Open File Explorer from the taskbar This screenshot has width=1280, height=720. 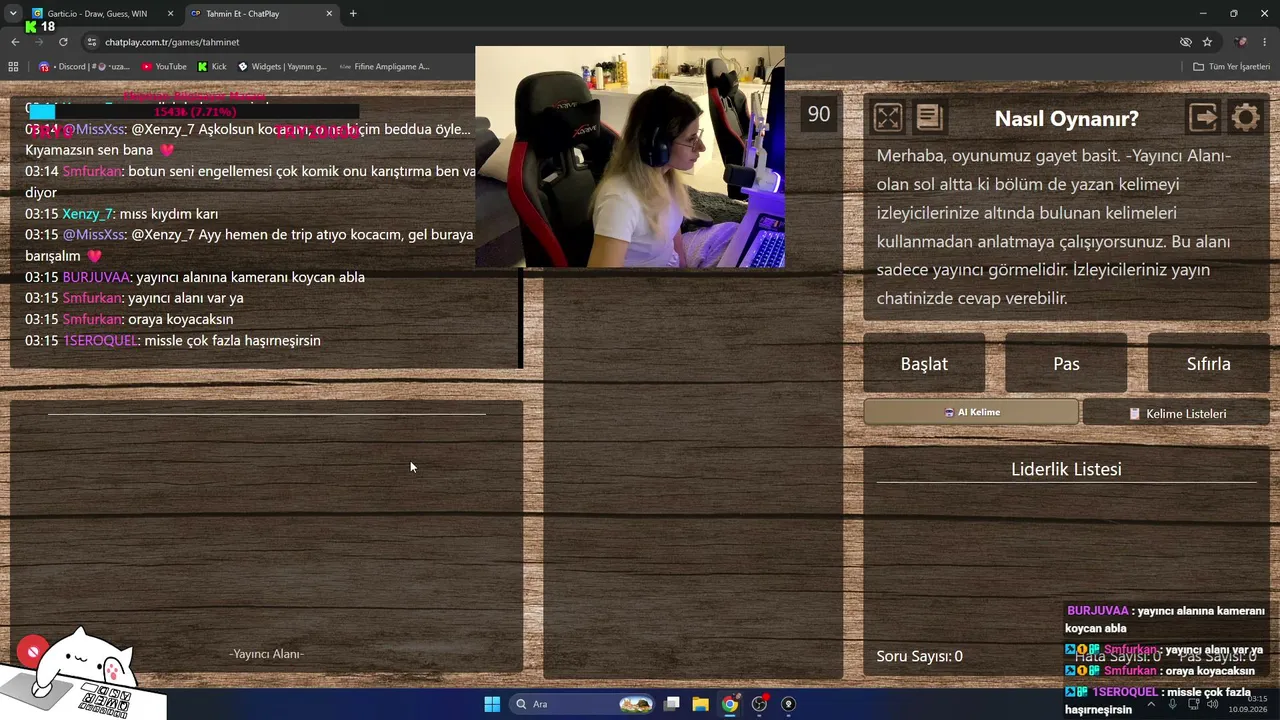coord(700,704)
